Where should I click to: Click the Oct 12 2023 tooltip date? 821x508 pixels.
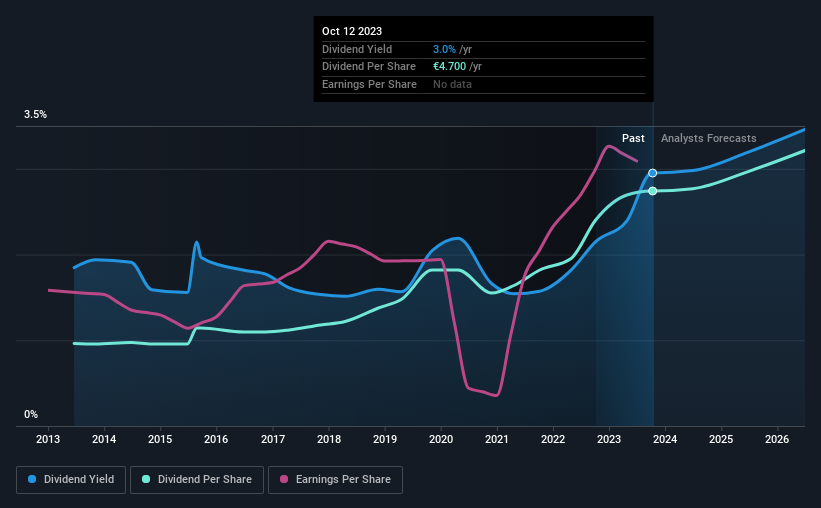(x=352, y=31)
